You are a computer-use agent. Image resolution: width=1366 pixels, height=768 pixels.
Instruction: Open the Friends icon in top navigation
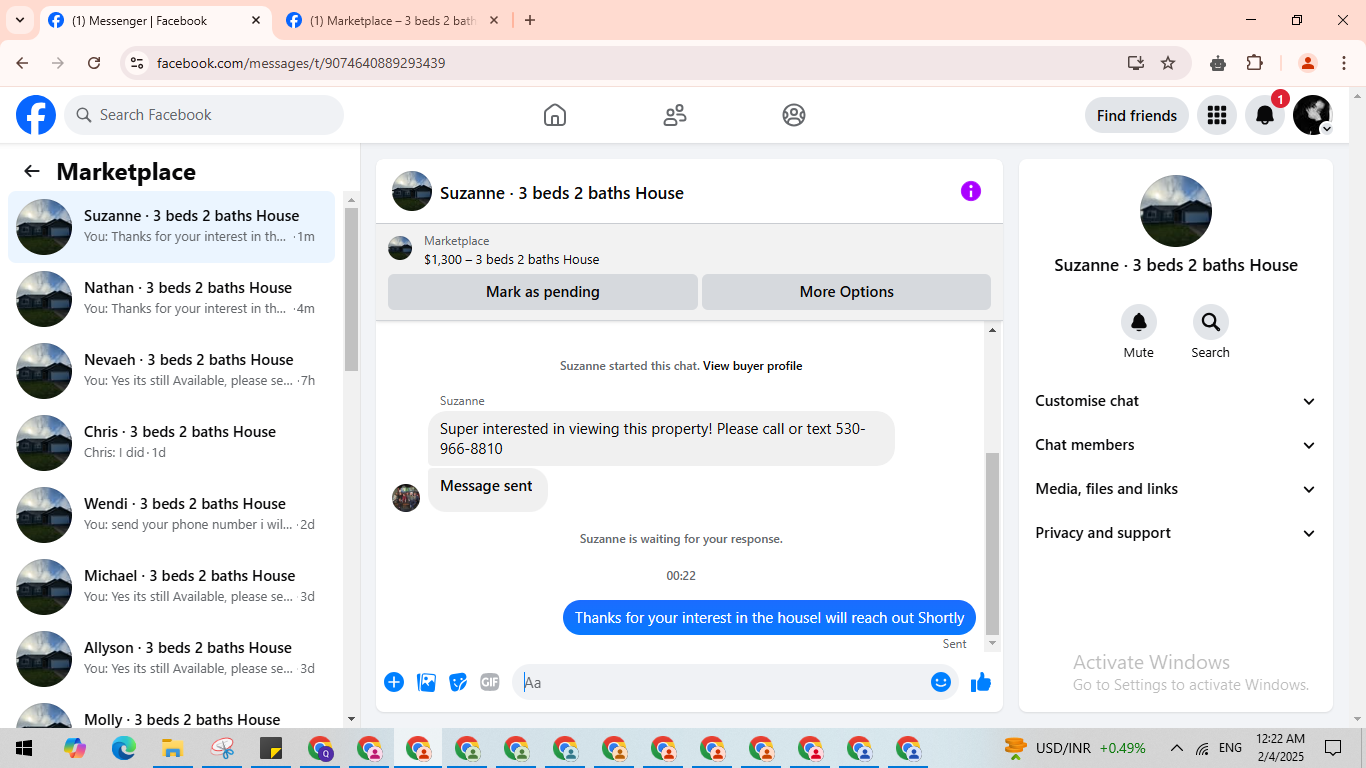coord(675,115)
